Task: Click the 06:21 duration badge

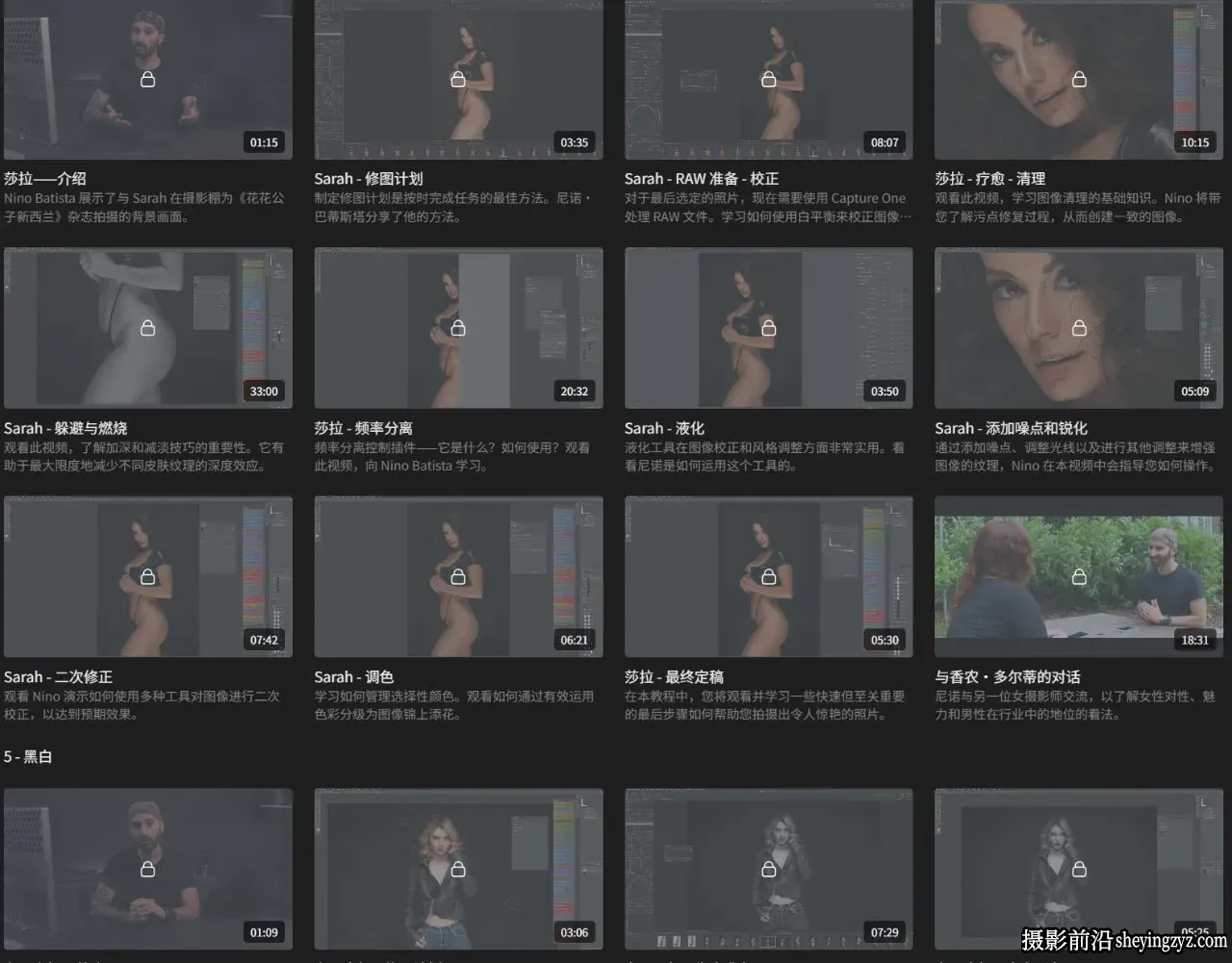Action: [x=575, y=640]
